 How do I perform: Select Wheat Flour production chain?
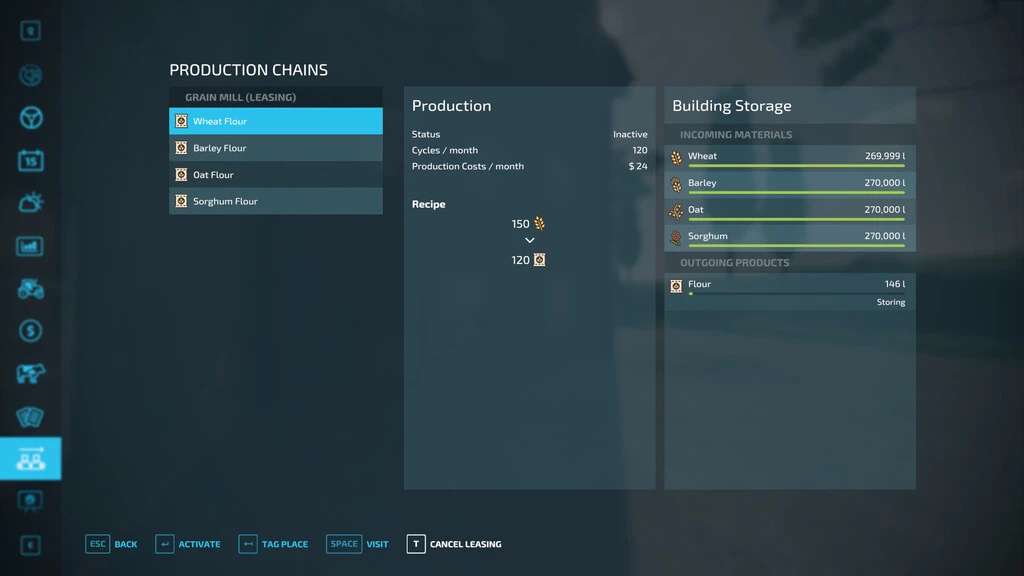pos(276,121)
